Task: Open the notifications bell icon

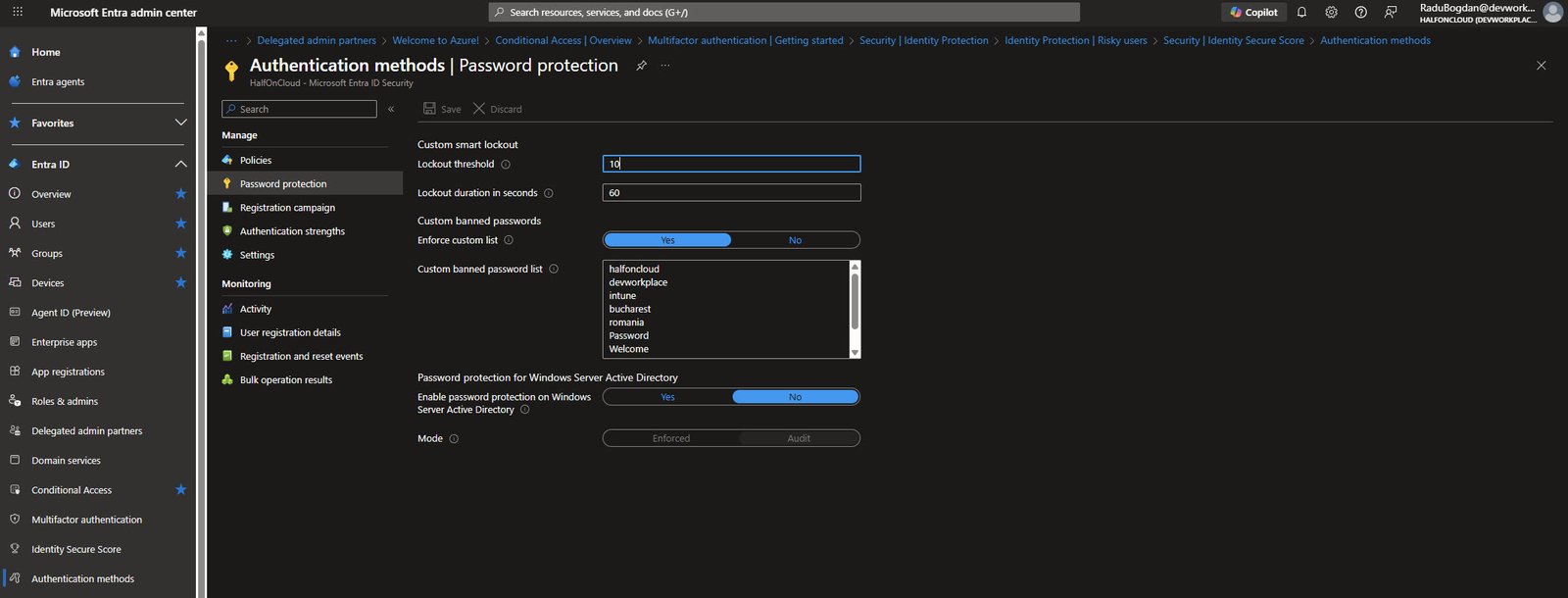Action: (1301, 12)
